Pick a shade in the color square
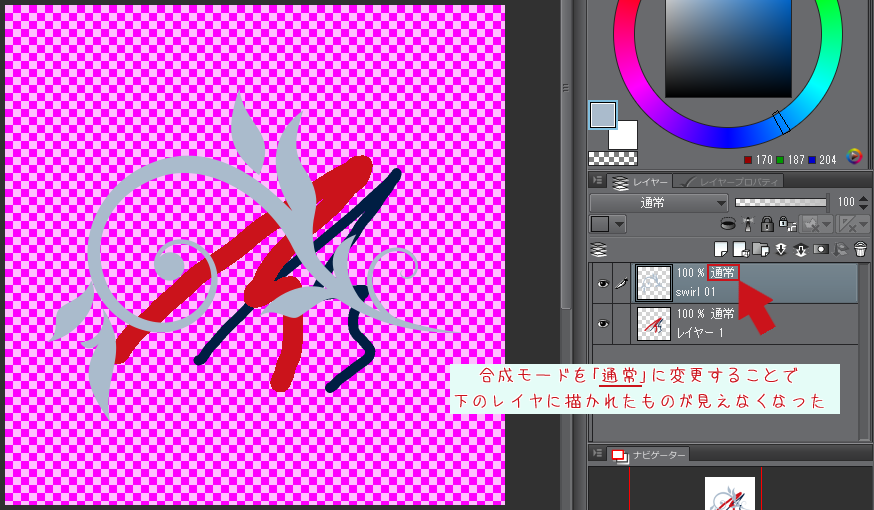874x510 pixels. (x=728, y=49)
